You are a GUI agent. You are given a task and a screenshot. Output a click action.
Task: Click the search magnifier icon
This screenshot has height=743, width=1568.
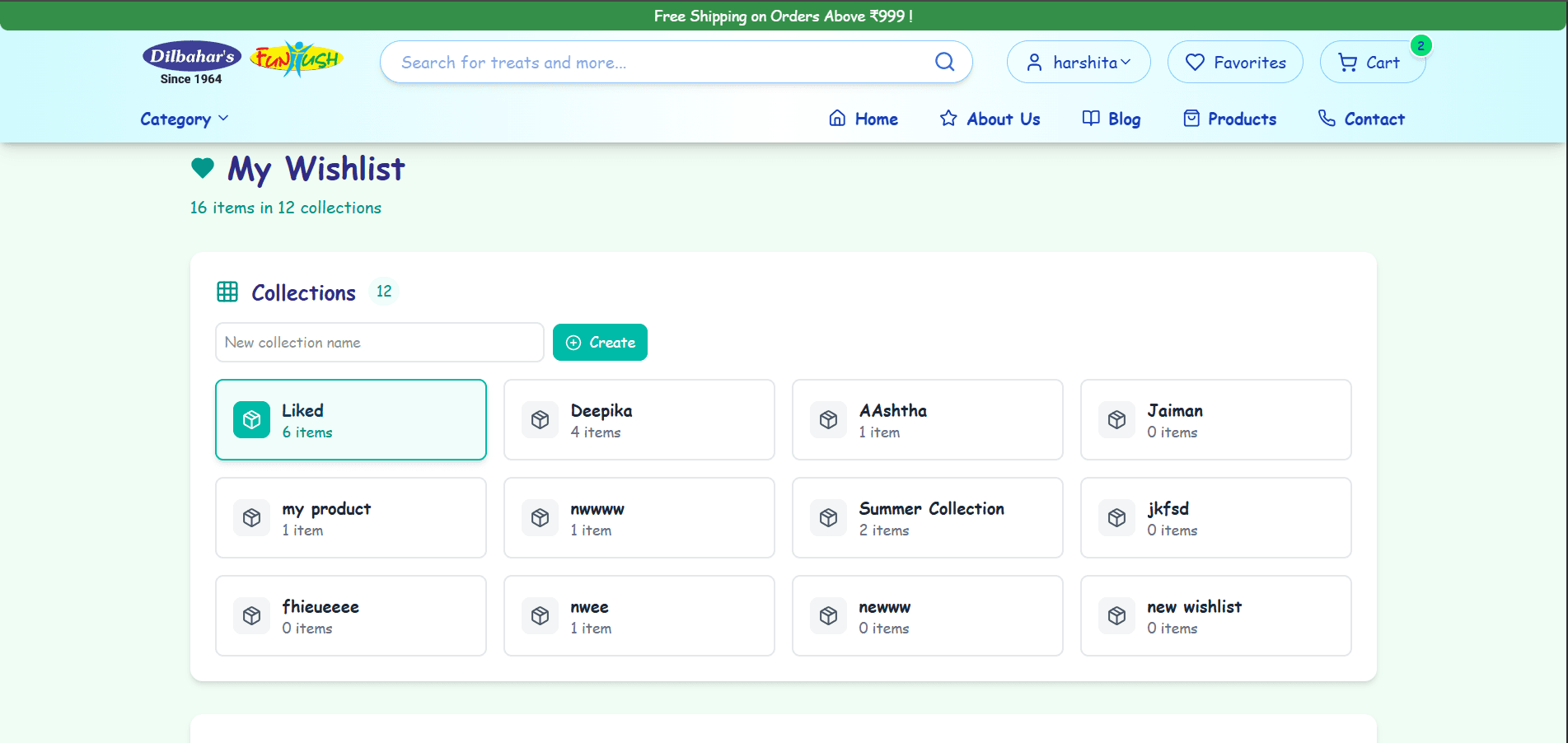click(944, 62)
